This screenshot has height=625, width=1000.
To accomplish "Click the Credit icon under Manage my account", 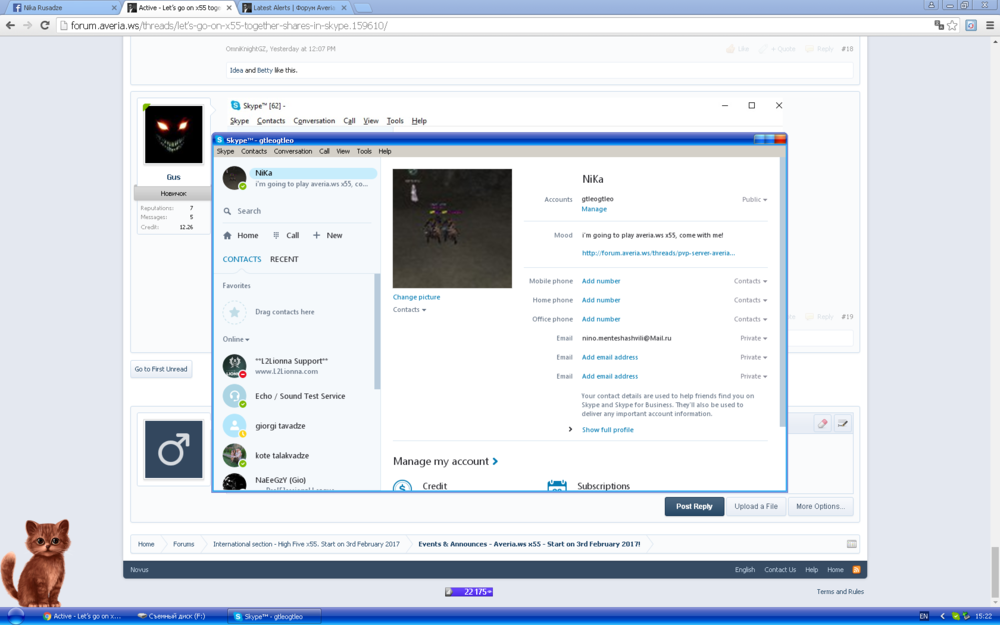I will click(x=402, y=486).
